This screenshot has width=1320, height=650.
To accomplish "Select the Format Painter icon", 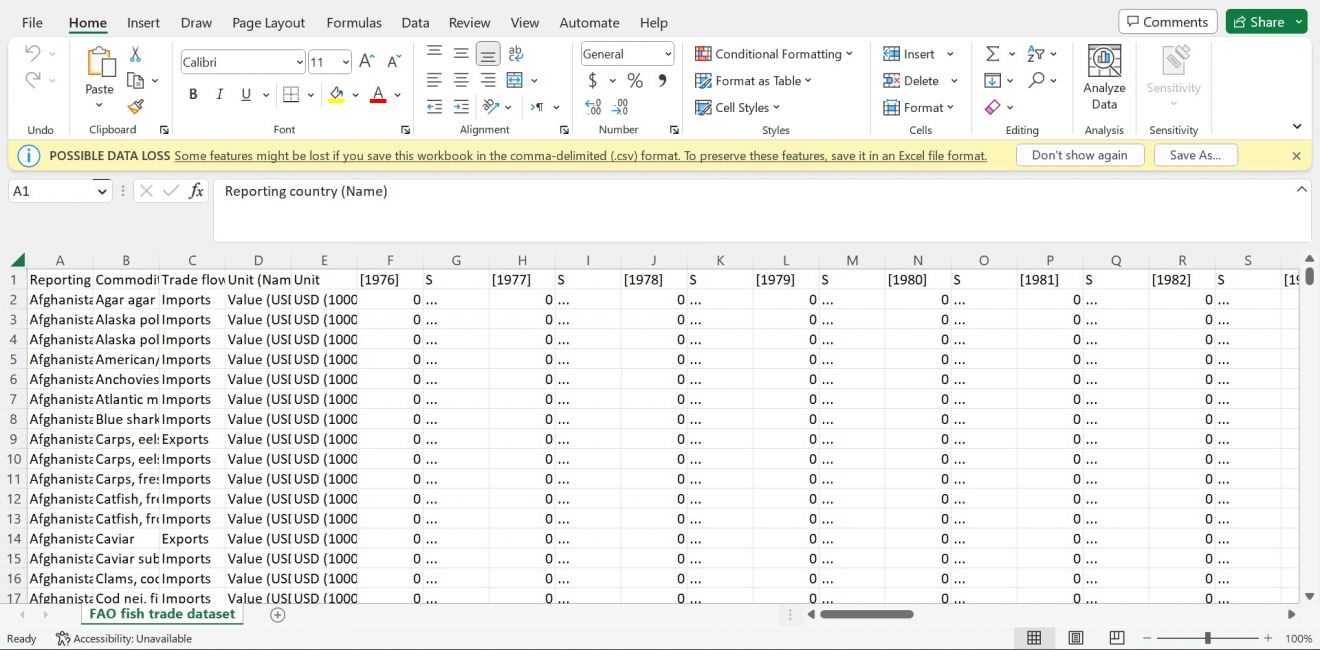I will click(x=135, y=107).
